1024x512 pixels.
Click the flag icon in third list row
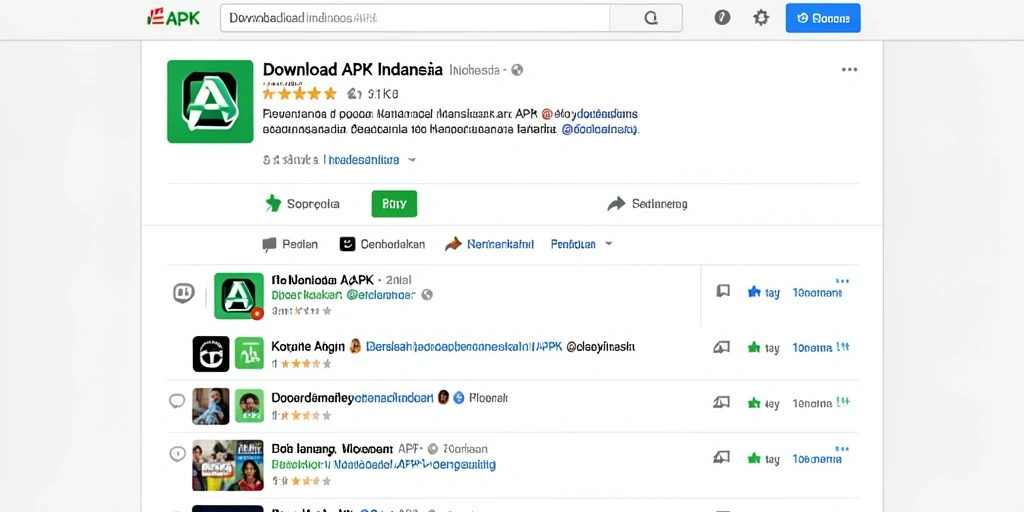tap(721, 402)
